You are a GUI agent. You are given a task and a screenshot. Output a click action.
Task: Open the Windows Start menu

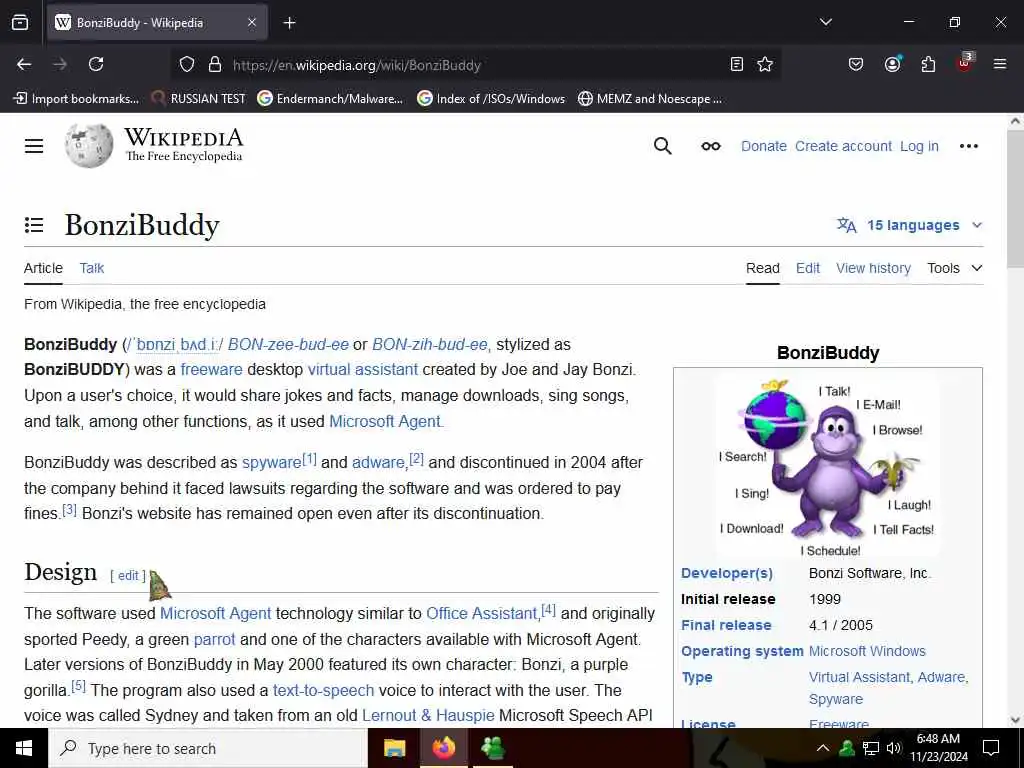coord(24,748)
